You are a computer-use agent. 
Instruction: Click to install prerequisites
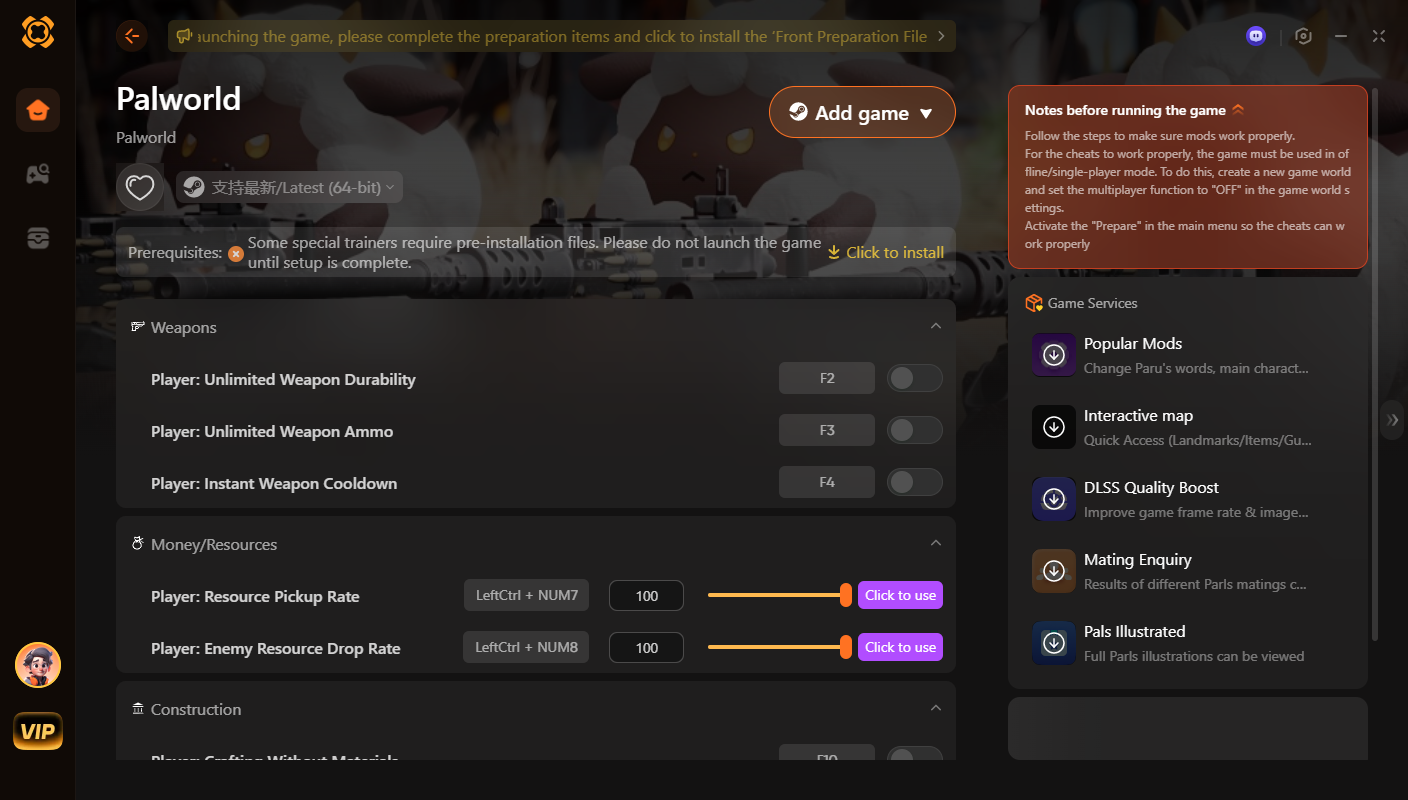click(x=886, y=252)
